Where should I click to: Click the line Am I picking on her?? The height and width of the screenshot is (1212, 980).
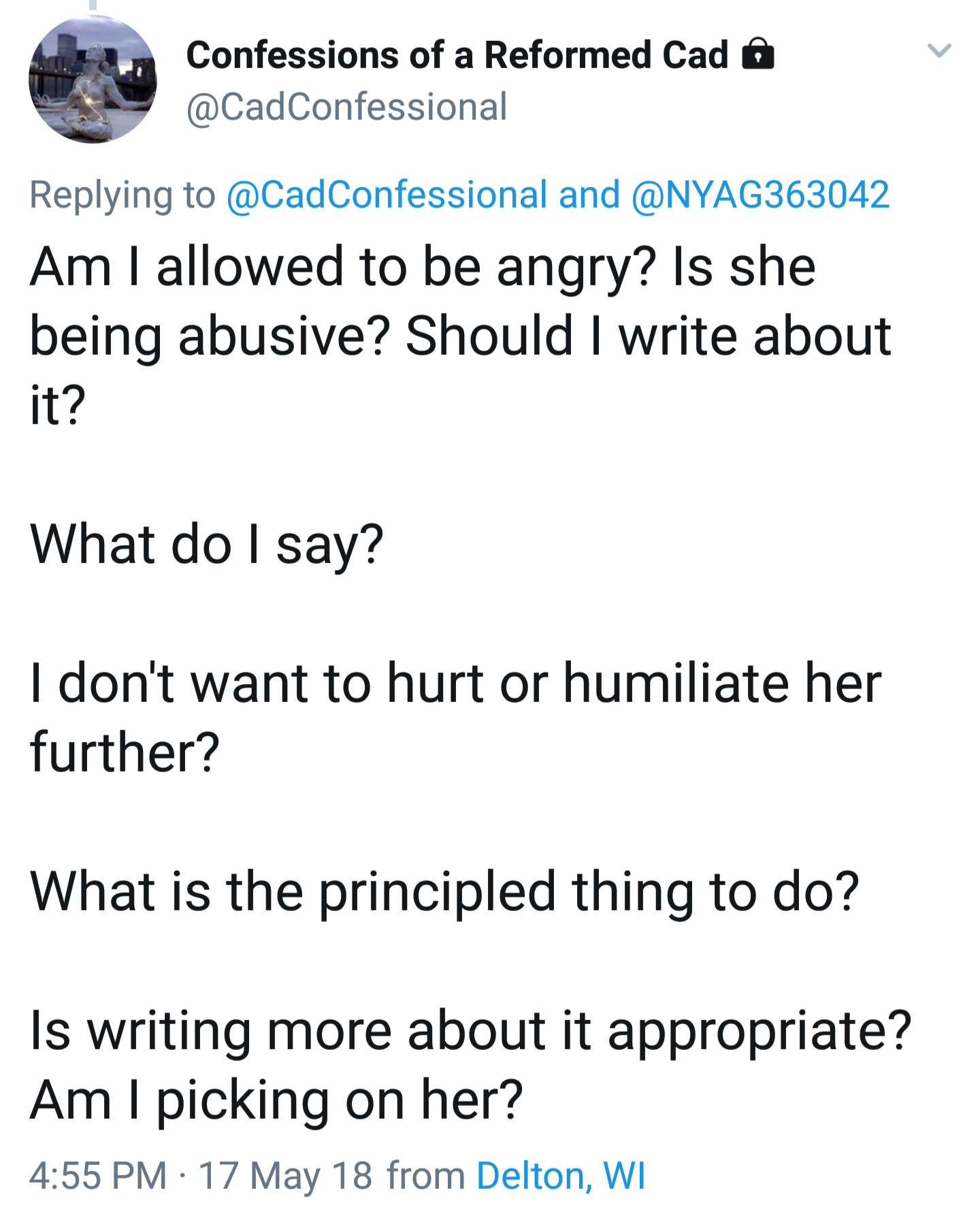(276, 1100)
